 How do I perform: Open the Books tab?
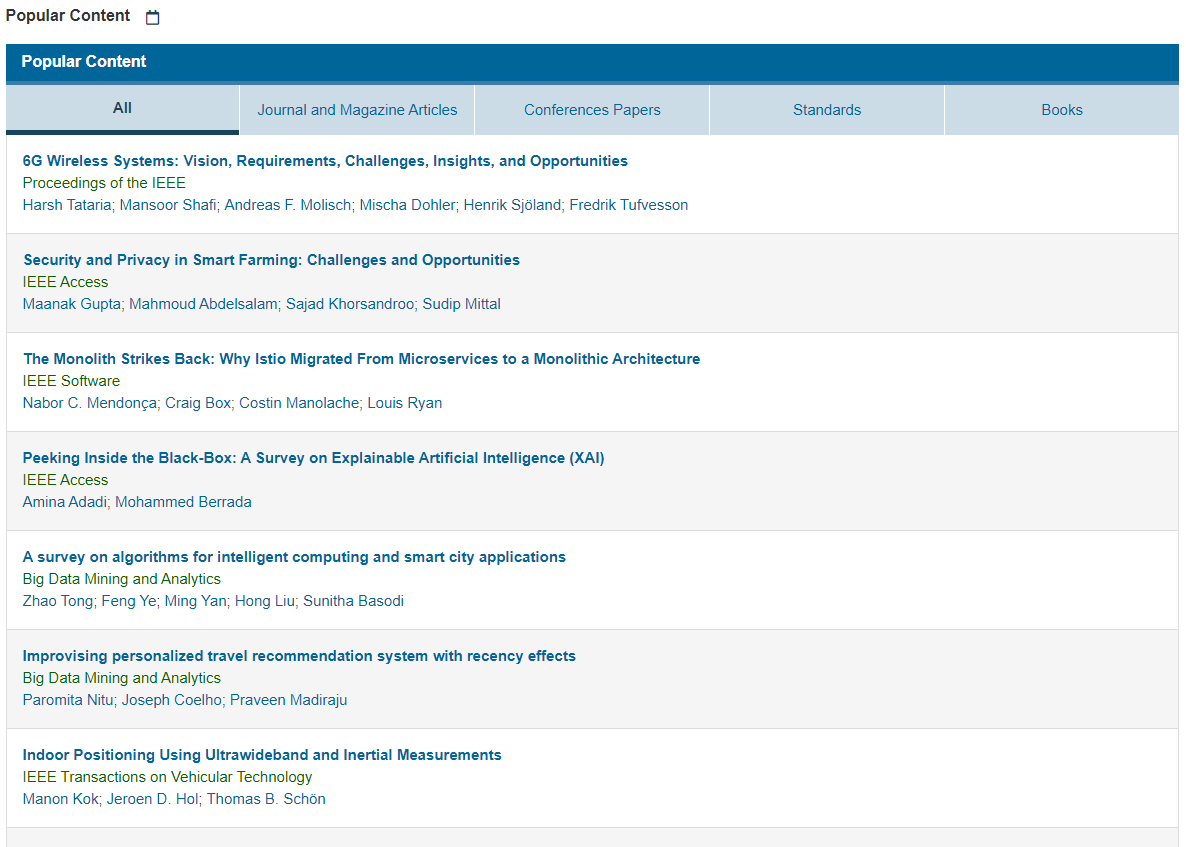tap(1062, 110)
